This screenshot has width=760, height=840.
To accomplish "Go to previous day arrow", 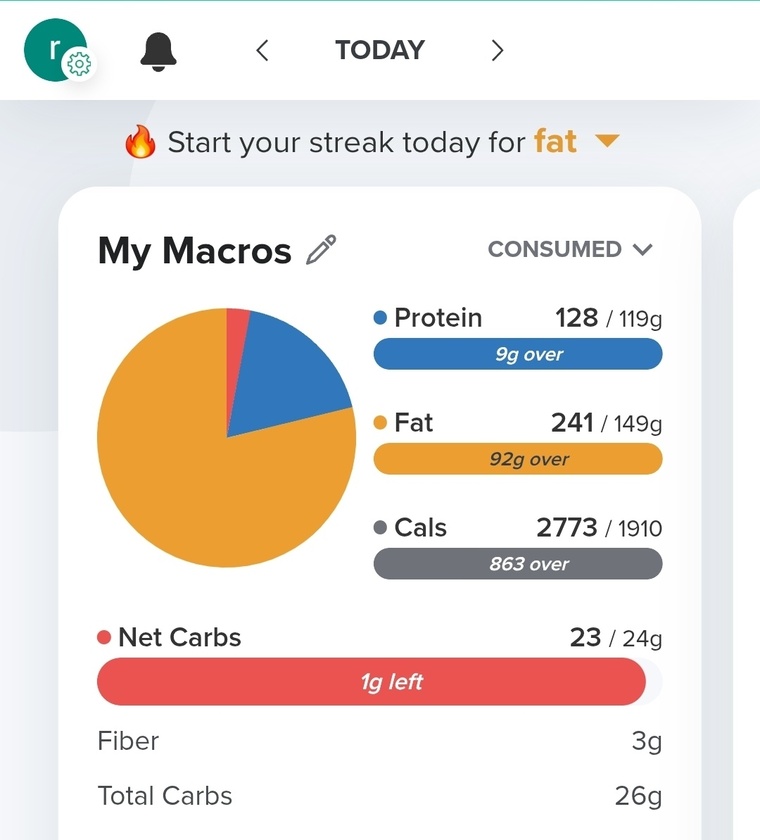I will coord(262,50).
